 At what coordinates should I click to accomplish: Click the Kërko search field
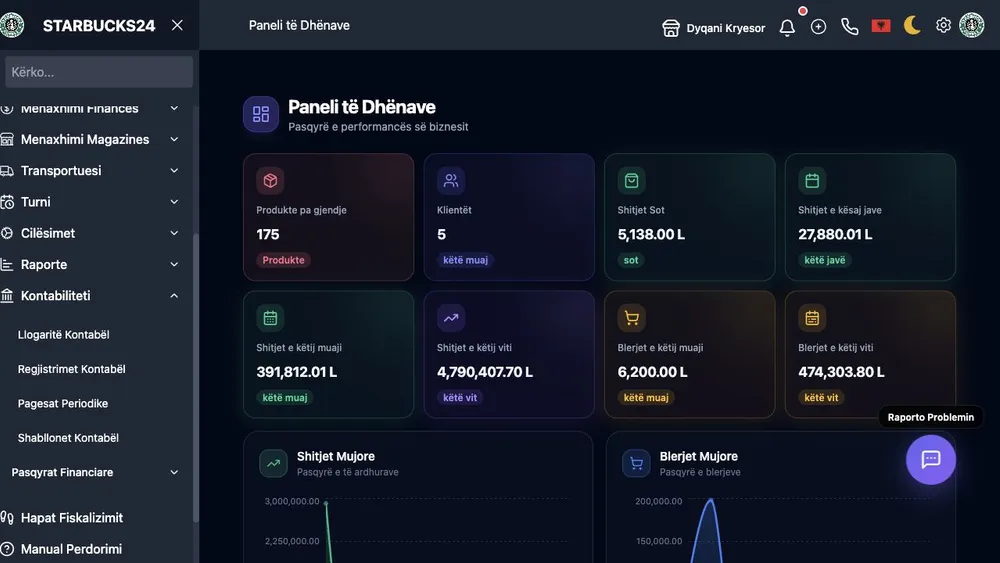[99, 72]
